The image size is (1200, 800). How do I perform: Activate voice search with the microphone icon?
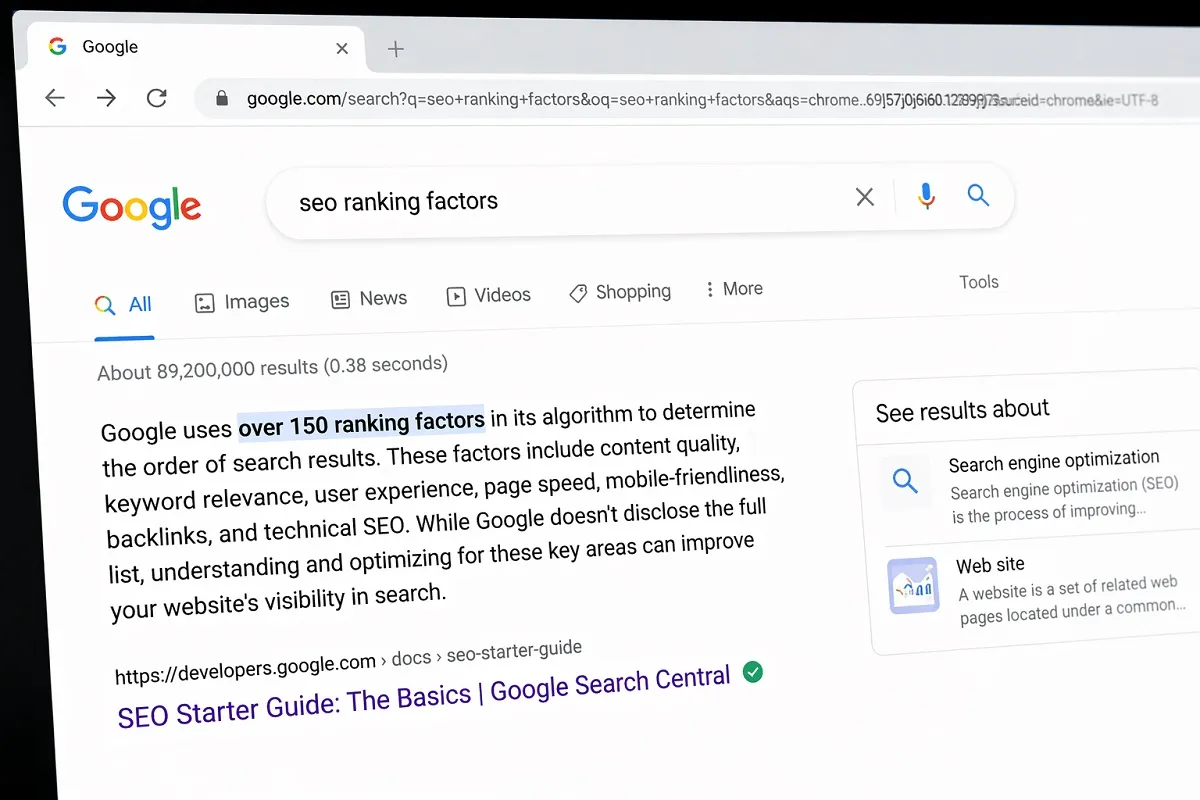pos(925,196)
